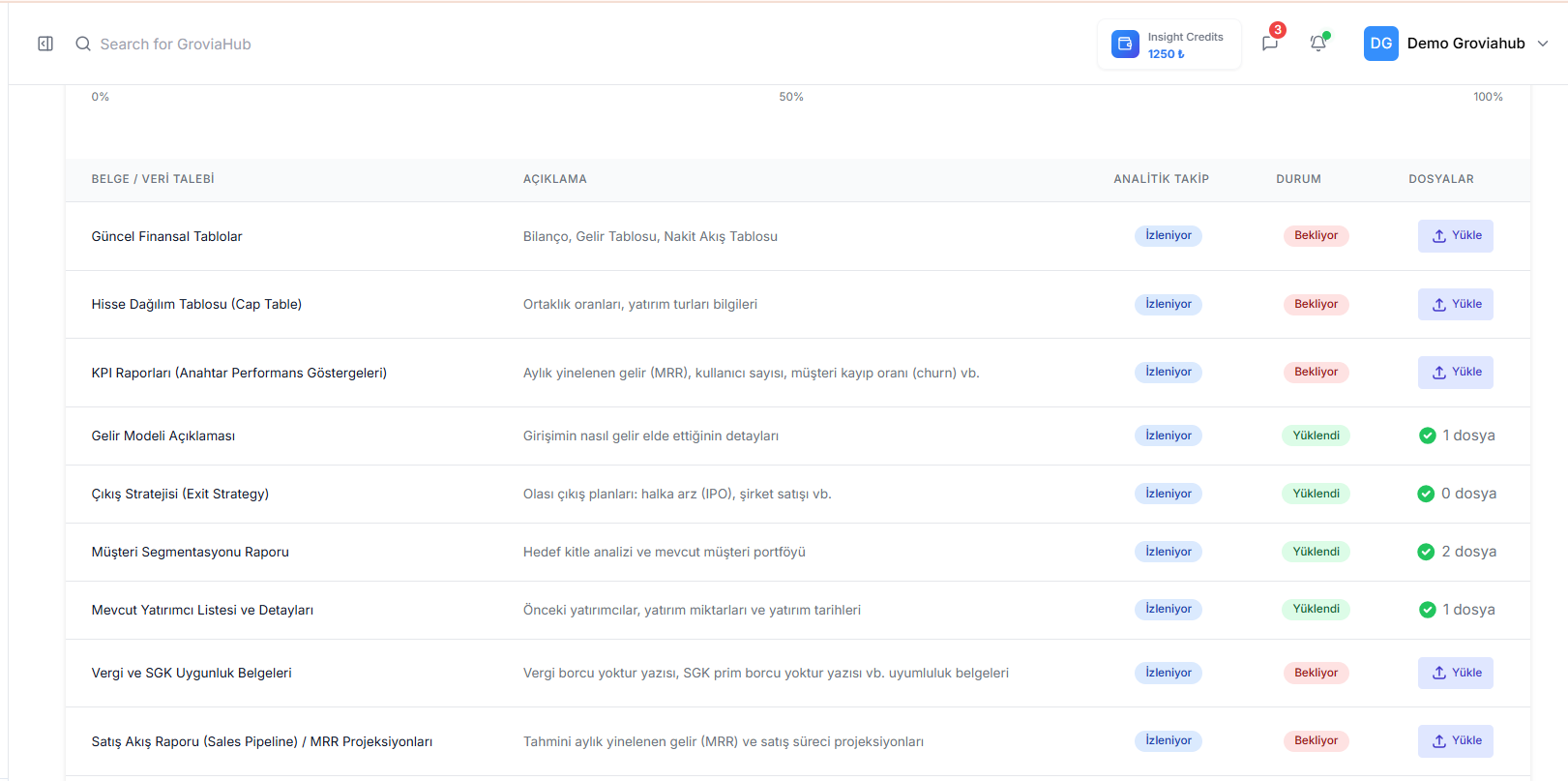Click Yüklendi status for Çıkış Stratejisi
This screenshot has height=781, width=1568.
point(1316,494)
